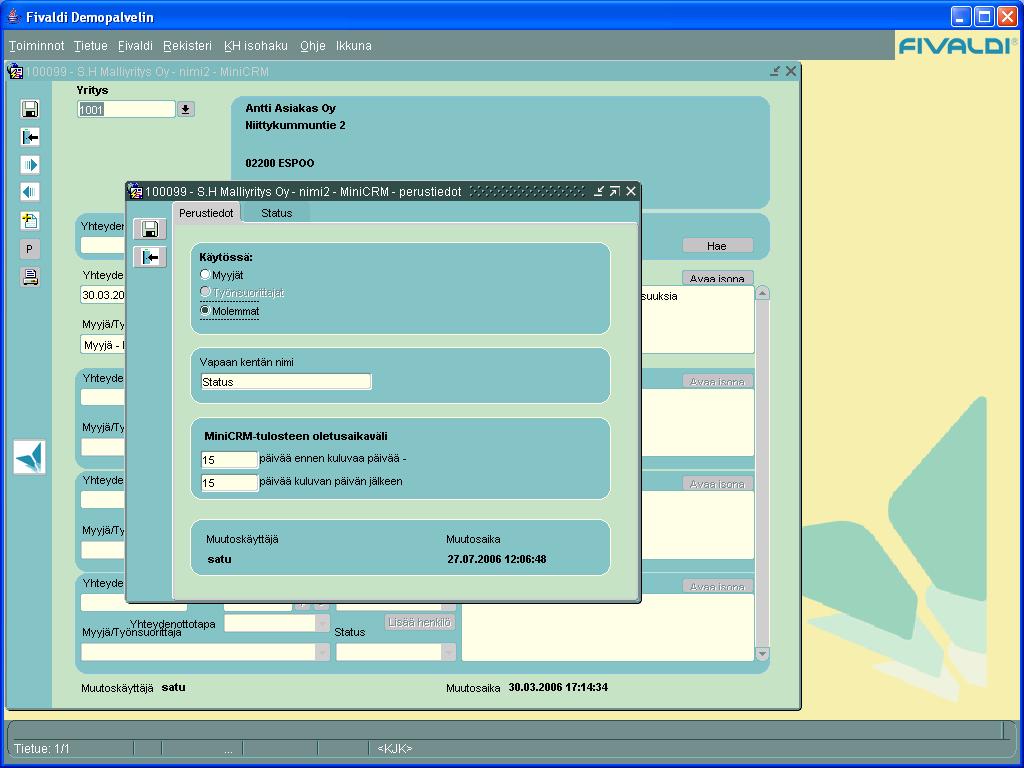Switch to the Perustiedot tab
This screenshot has width=1024, height=768.
pyautogui.click(x=206, y=213)
